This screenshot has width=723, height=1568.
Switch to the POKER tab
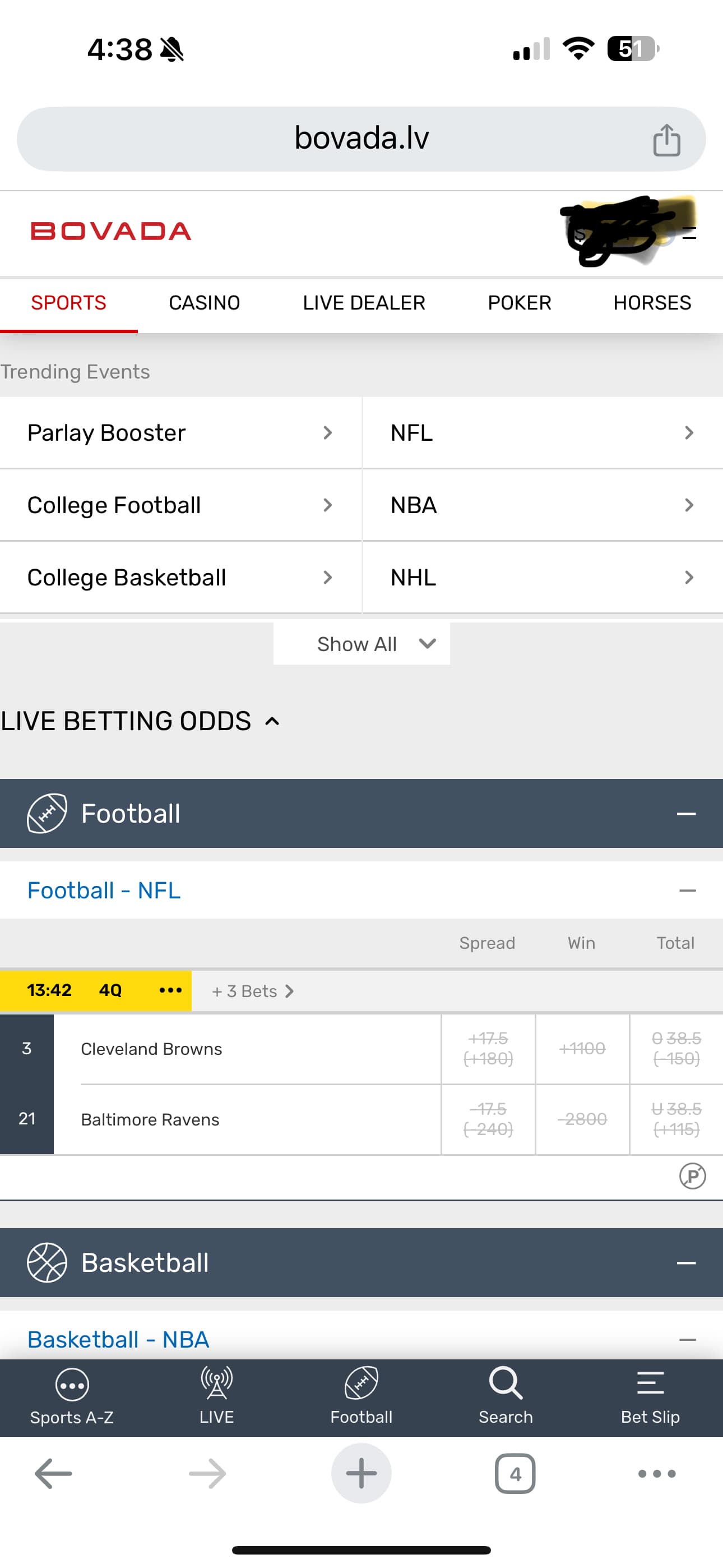[519, 303]
